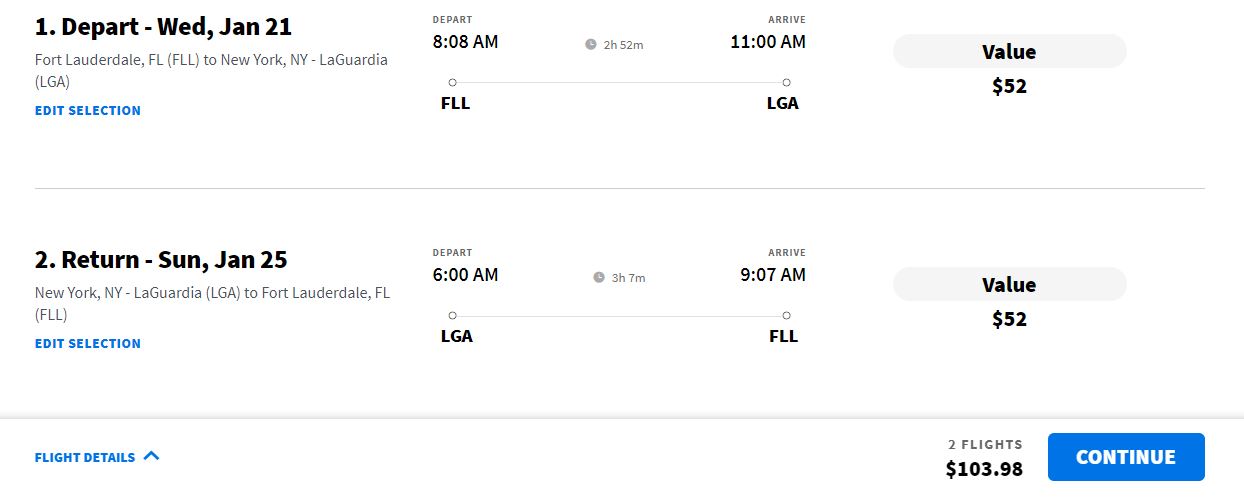This screenshot has width=1244, height=501.
Task: Click the 8:08 AM departure time
Action: pyautogui.click(x=465, y=42)
